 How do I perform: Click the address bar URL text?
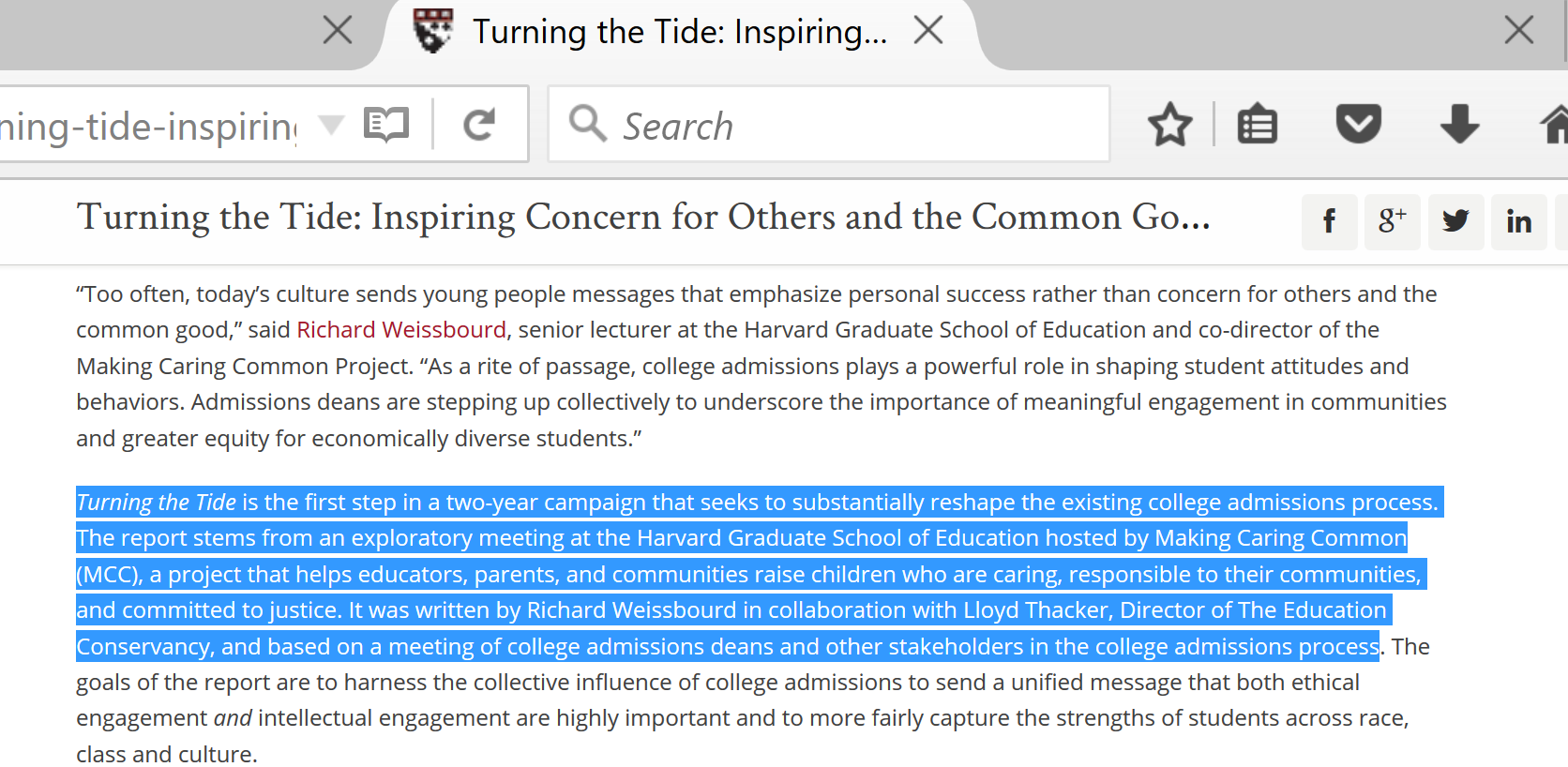click(148, 126)
